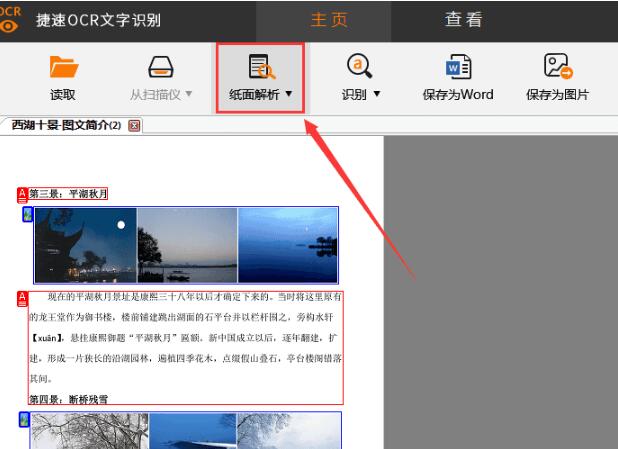Image resolution: width=618 pixels, height=449 pixels.
Task: Close the 西湖十景-图文简介(2) document tab
Action: point(134,126)
